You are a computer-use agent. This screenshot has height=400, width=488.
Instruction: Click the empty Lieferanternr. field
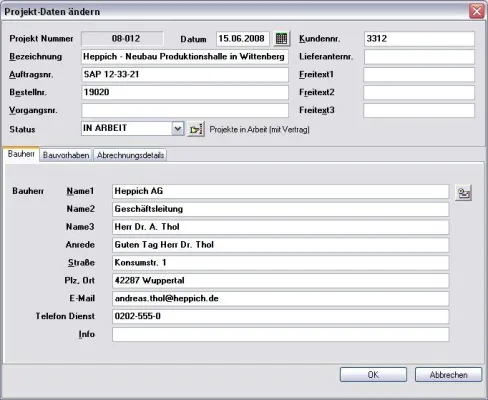tap(419, 57)
